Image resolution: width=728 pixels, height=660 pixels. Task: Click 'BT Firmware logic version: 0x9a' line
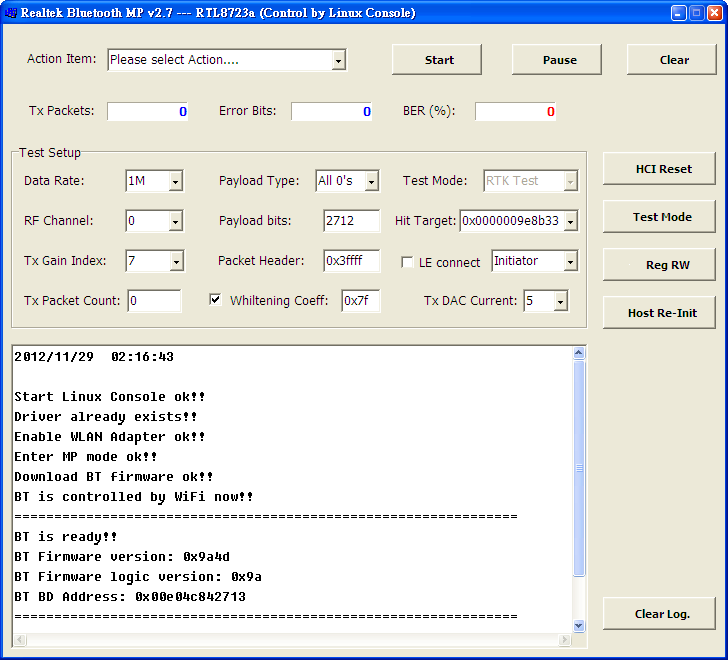138,576
